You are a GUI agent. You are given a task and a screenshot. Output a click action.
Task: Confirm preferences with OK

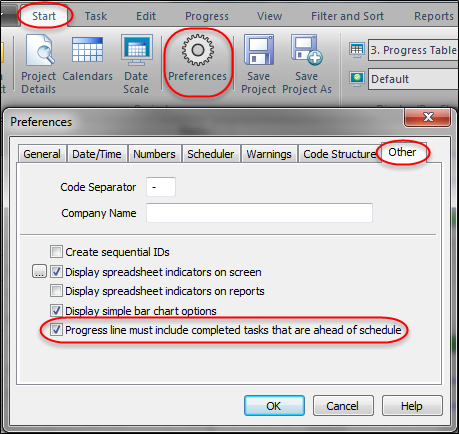coord(274,406)
